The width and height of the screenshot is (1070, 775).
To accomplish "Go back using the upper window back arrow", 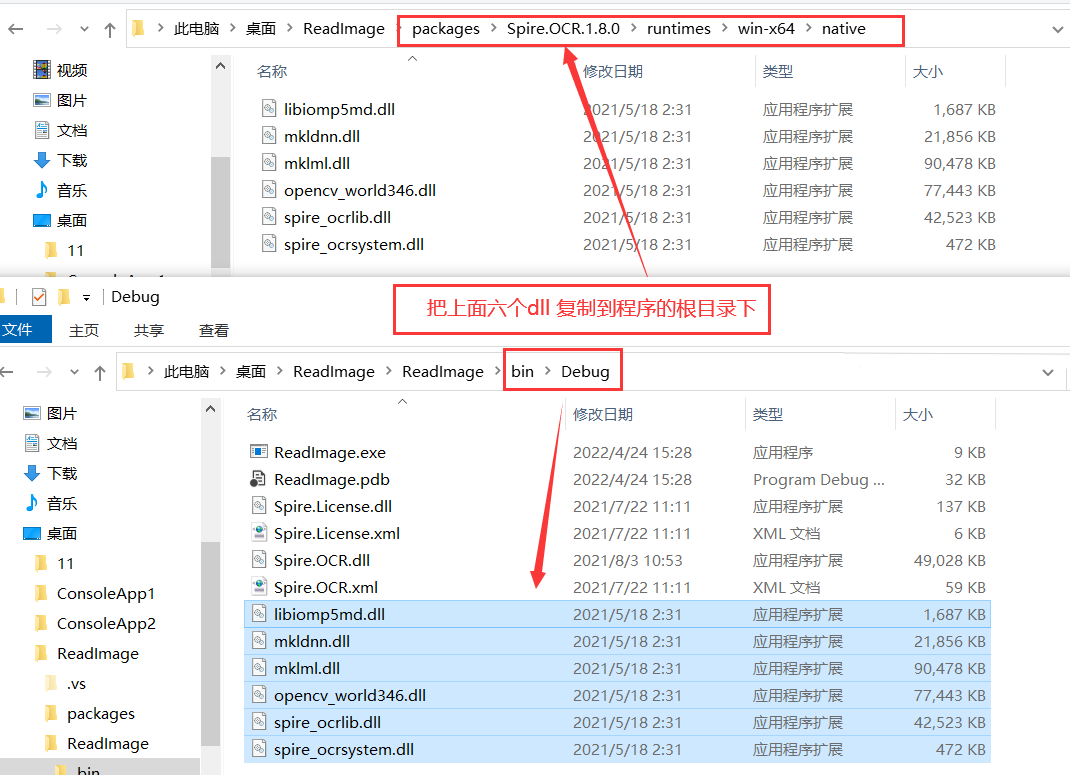I will point(16,30).
